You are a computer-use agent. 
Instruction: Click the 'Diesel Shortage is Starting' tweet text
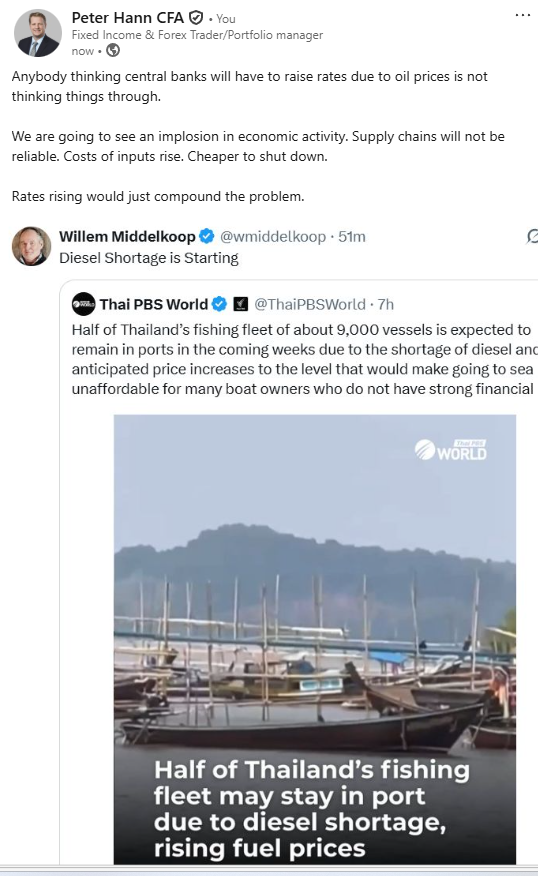pos(149,258)
